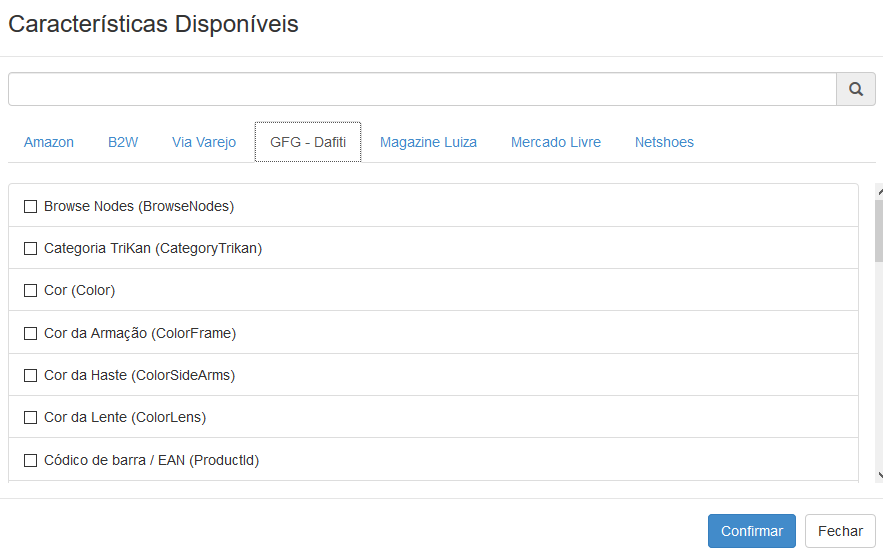Click the "Cor da Armação (ColorFrame)" label
The width and height of the screenshot is (883, 550).
coord(140,333)
